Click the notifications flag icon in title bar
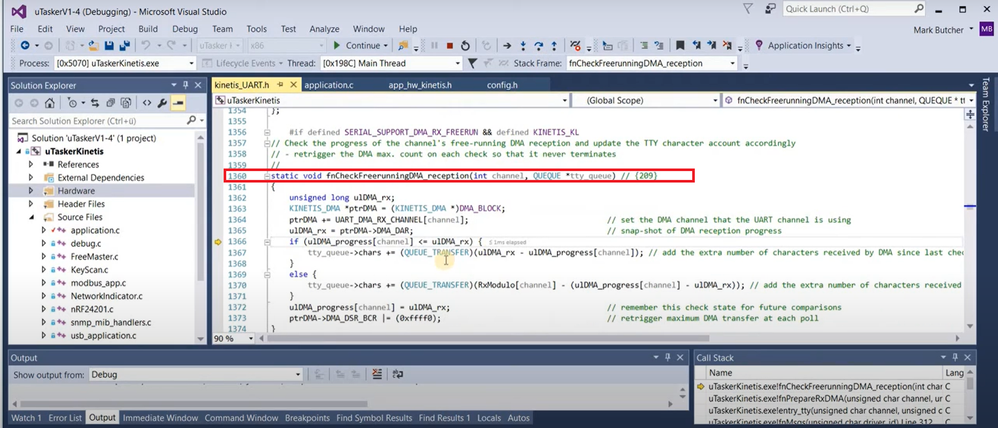Viewport: 998px width, 428px height. point(750,9)
